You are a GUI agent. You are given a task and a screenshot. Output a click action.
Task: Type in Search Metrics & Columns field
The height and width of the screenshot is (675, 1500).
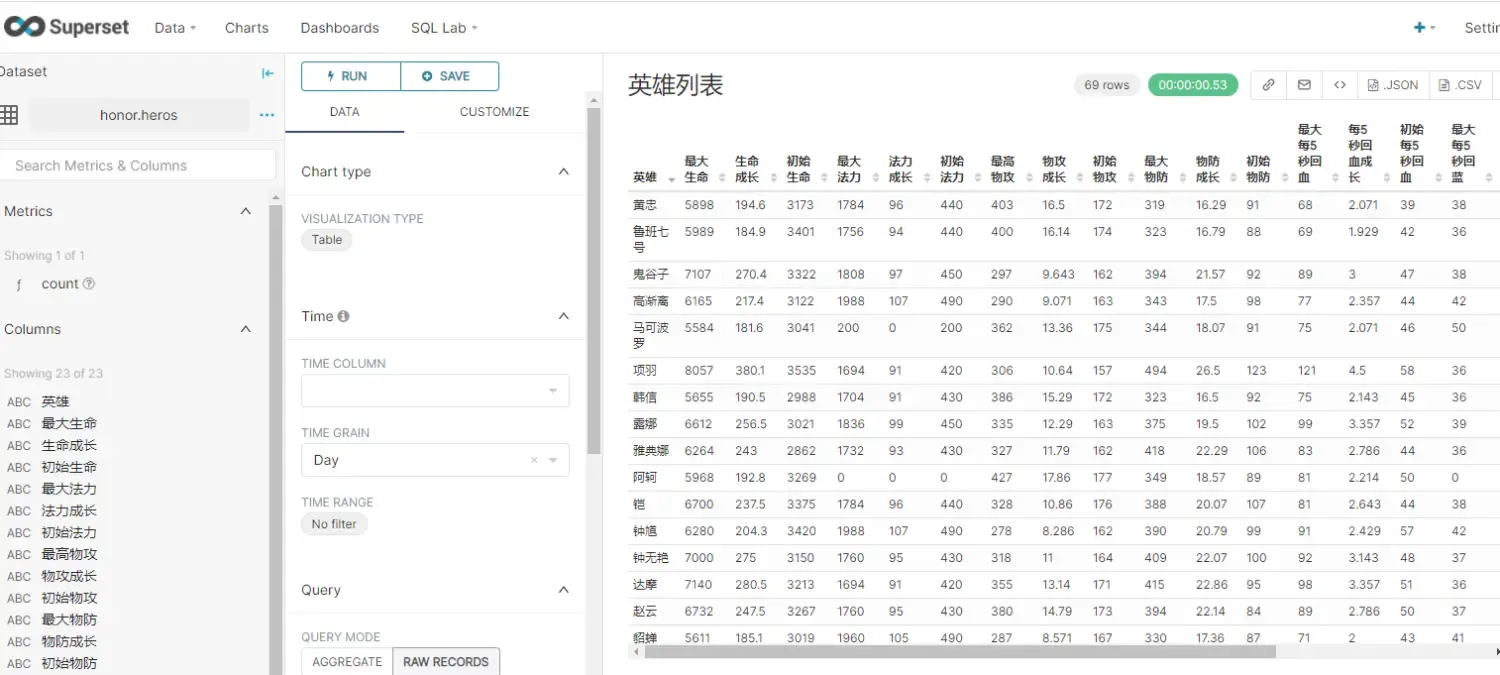[138, 164]
